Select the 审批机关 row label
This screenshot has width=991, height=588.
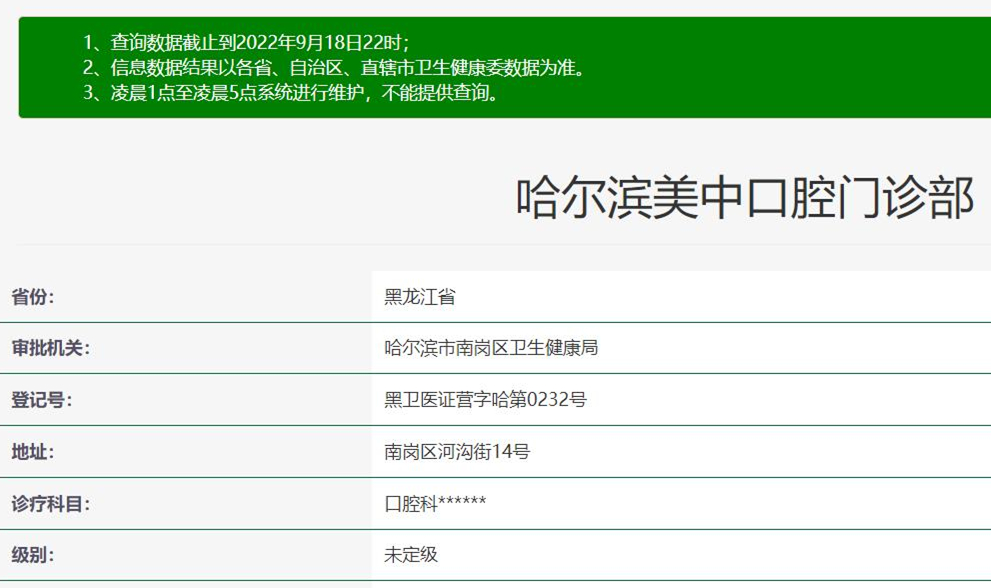click(50, 348)
